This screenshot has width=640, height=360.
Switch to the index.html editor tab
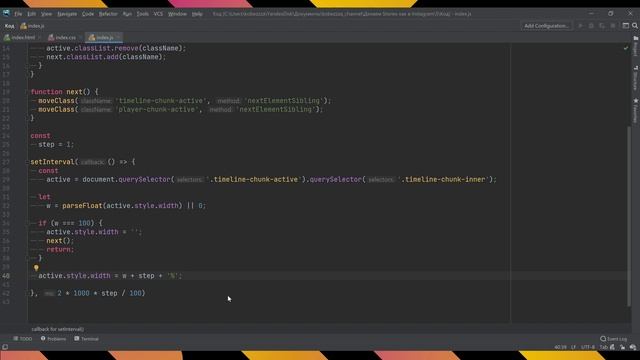coord(23,38)
